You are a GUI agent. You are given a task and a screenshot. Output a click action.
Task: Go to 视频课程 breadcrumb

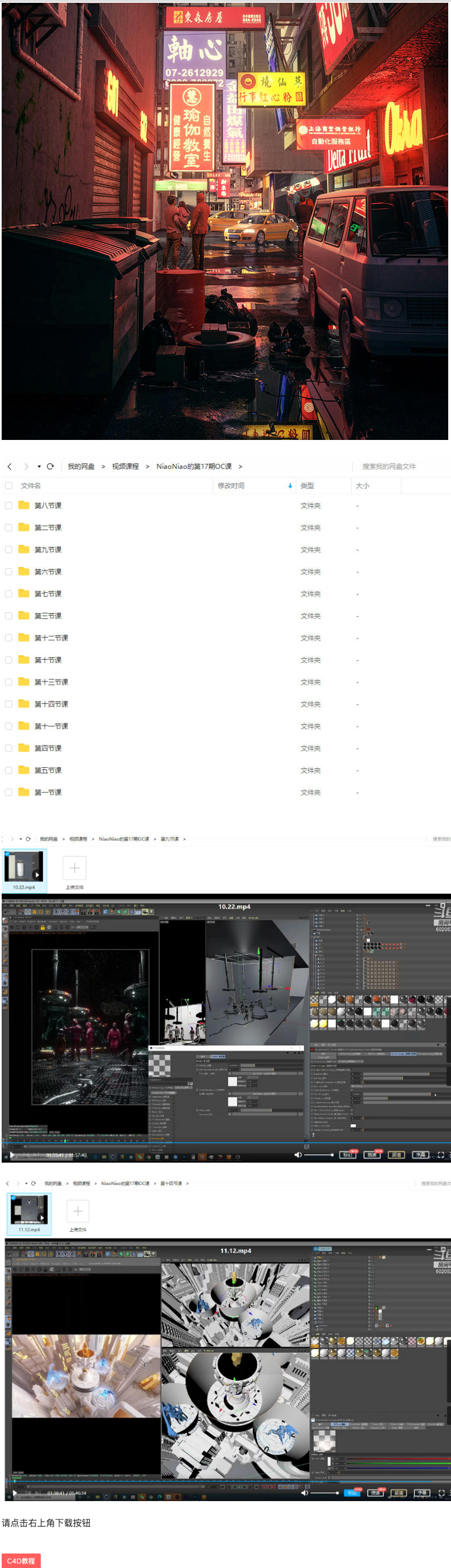point(126,466)
